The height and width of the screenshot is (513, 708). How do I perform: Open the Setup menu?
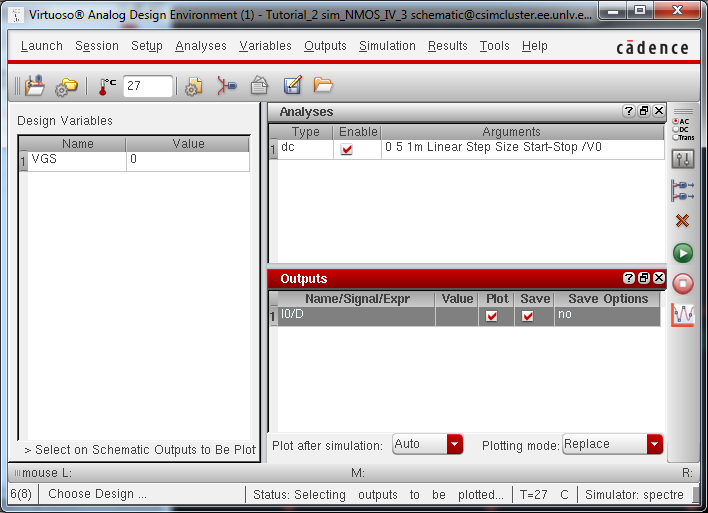[147, 46]
